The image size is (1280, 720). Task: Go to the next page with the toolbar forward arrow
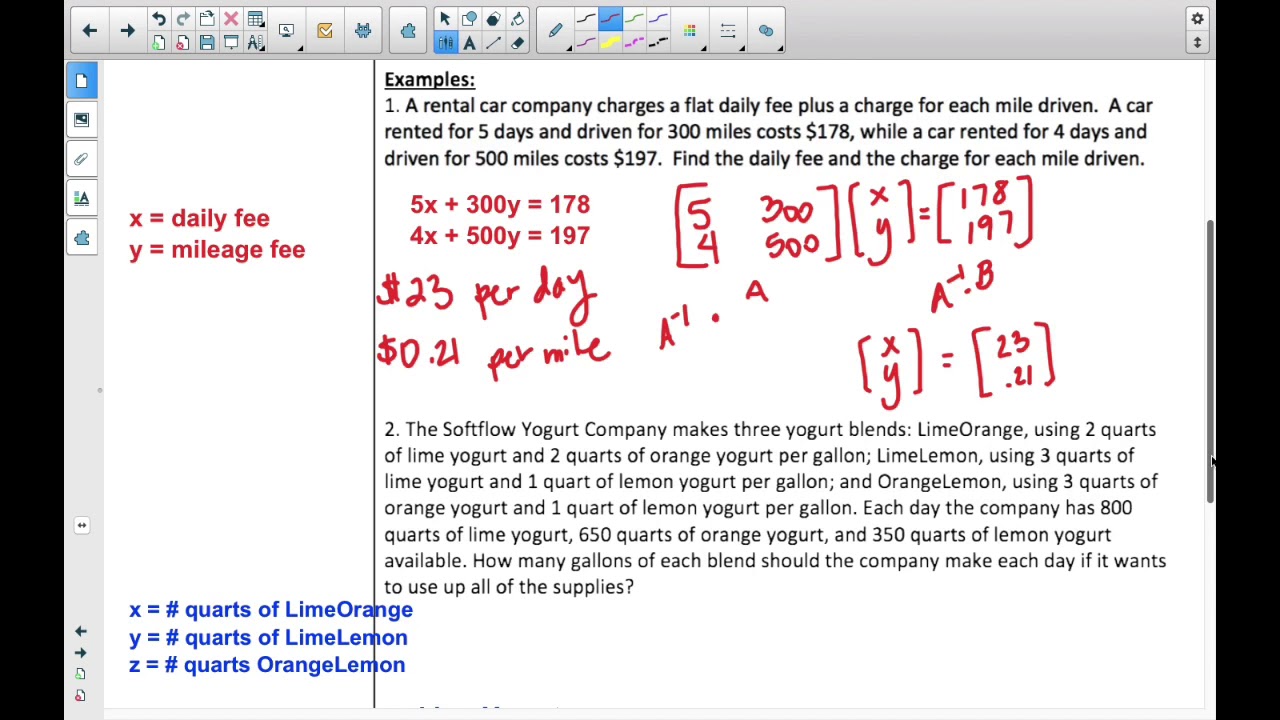pyautogui.click(x=127, y=31)
